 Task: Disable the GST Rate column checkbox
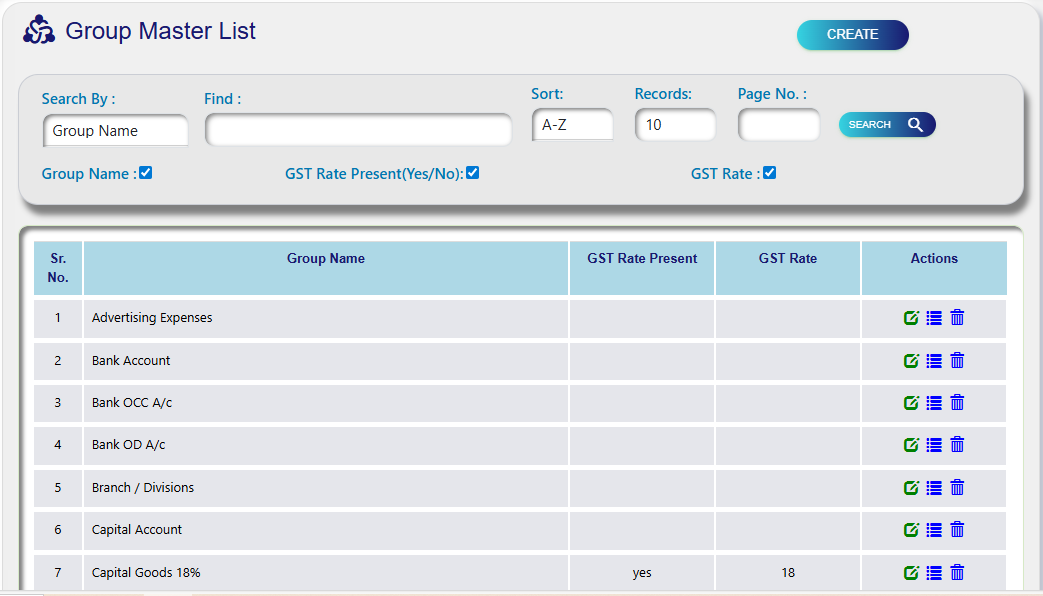point(770,173)
